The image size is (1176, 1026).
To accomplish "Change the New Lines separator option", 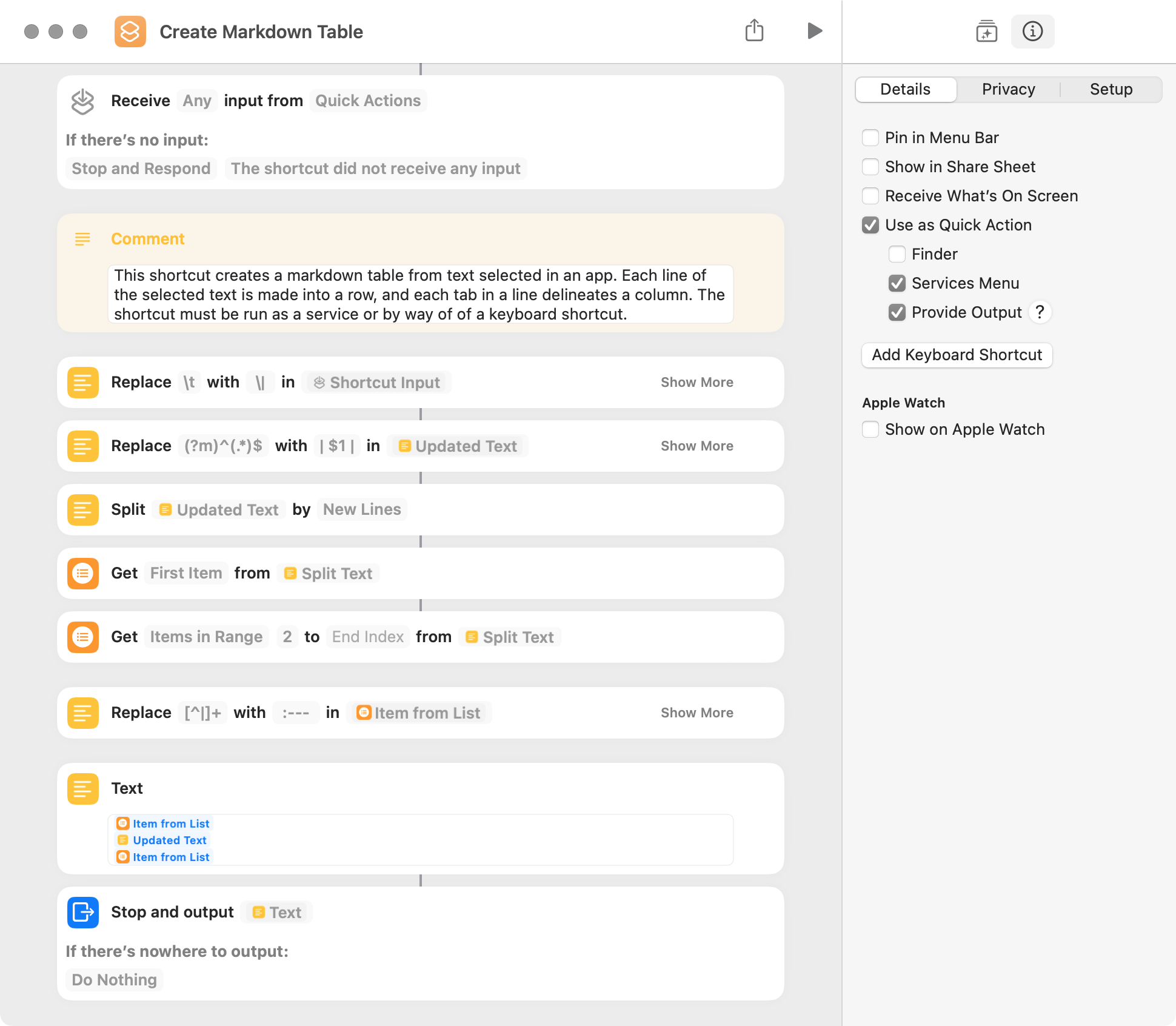I will (362, 509).
